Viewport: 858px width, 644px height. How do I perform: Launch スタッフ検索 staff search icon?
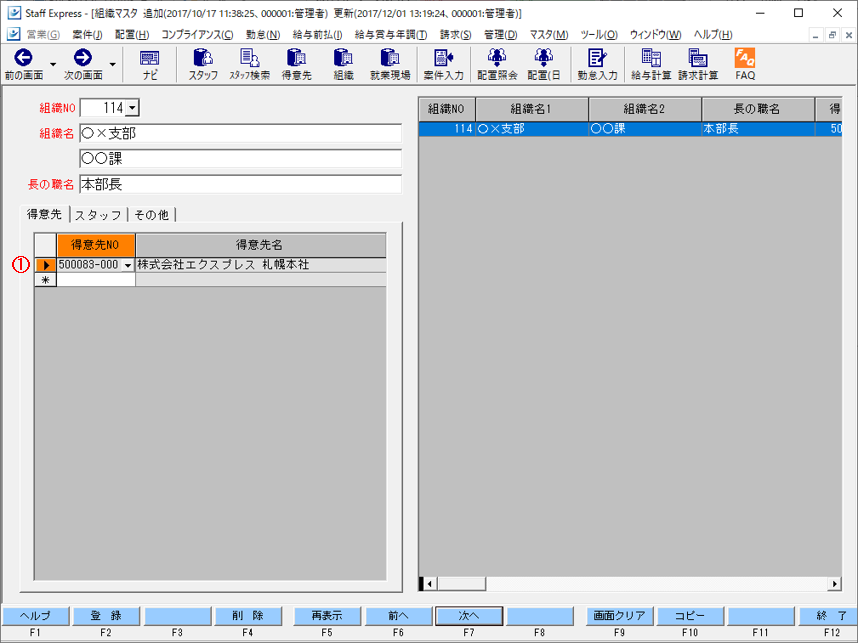tap(250, 64)
